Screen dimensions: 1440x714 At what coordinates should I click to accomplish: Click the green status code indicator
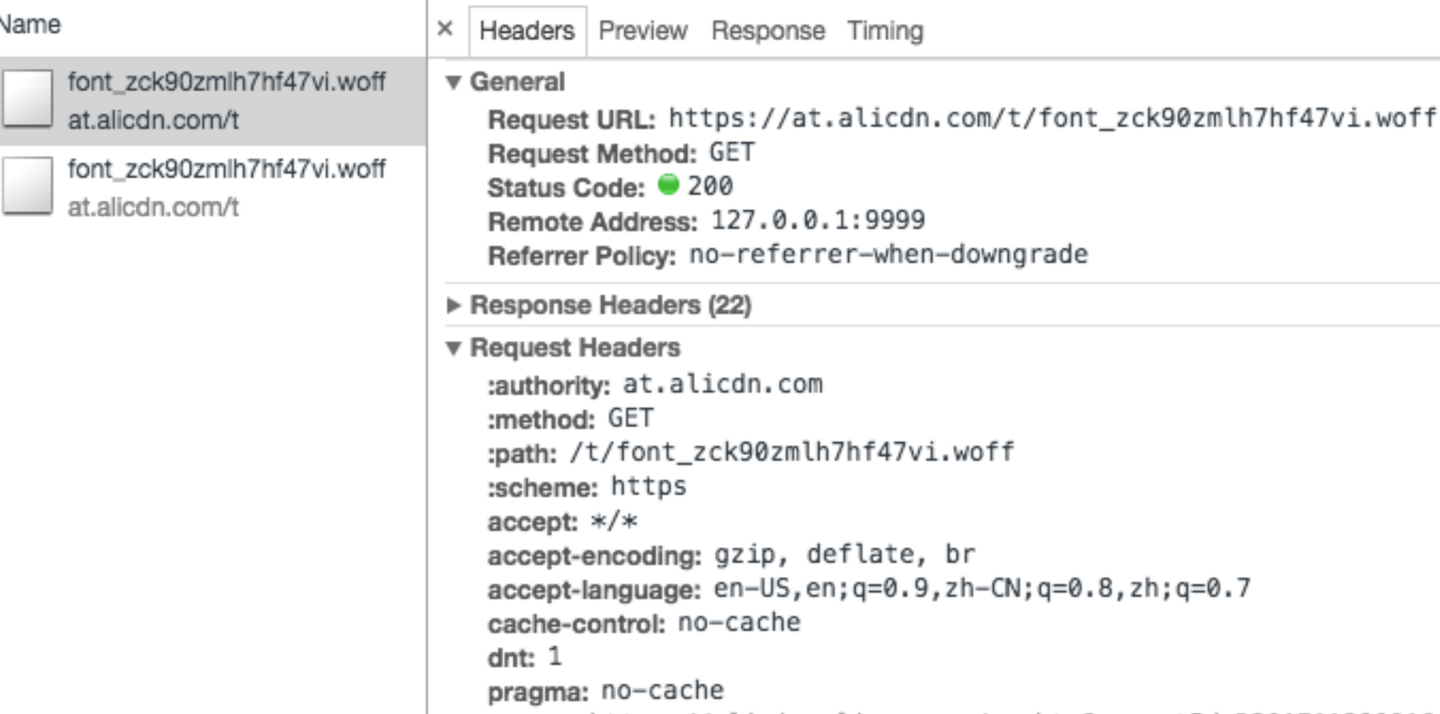(x=668, y=185)
